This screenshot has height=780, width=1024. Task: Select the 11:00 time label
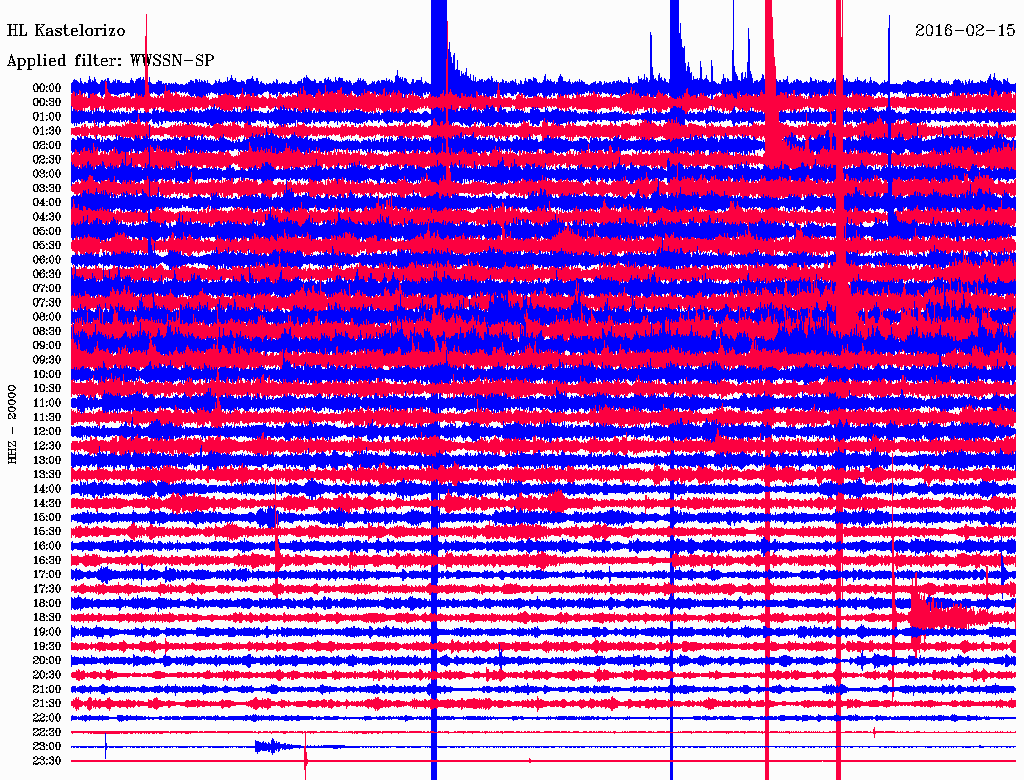point(47,403)
